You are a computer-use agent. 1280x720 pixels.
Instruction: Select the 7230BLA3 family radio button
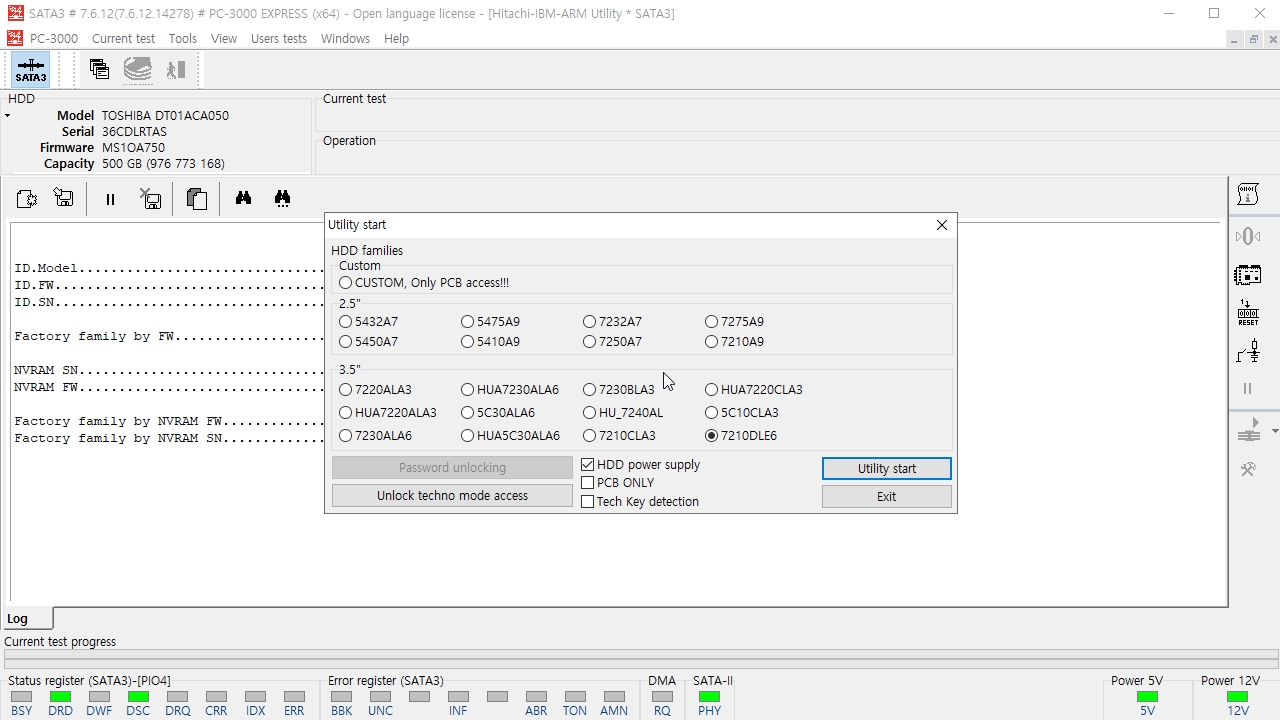589,390
